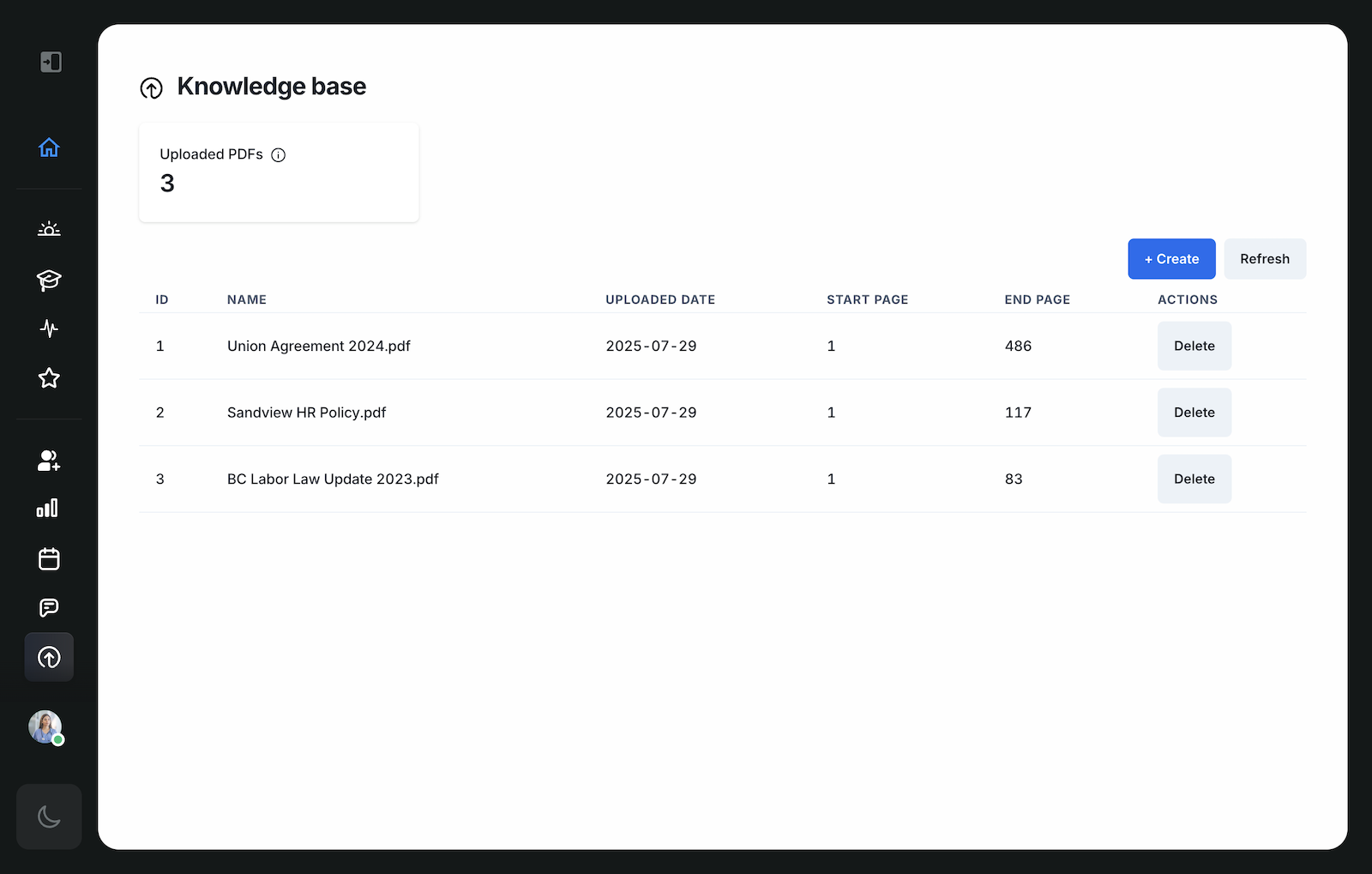
Task: Open the Home page from the sidebar
Action: 49,147
